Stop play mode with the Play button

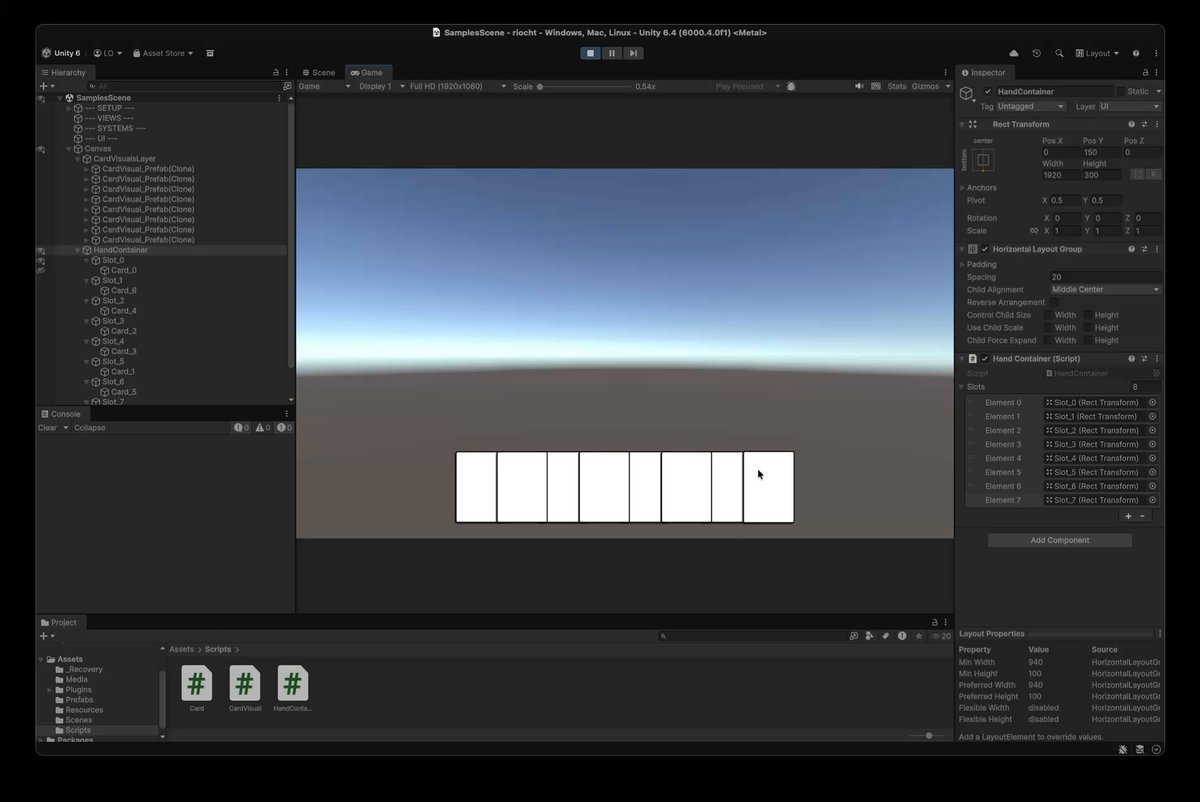coord(590,53)
